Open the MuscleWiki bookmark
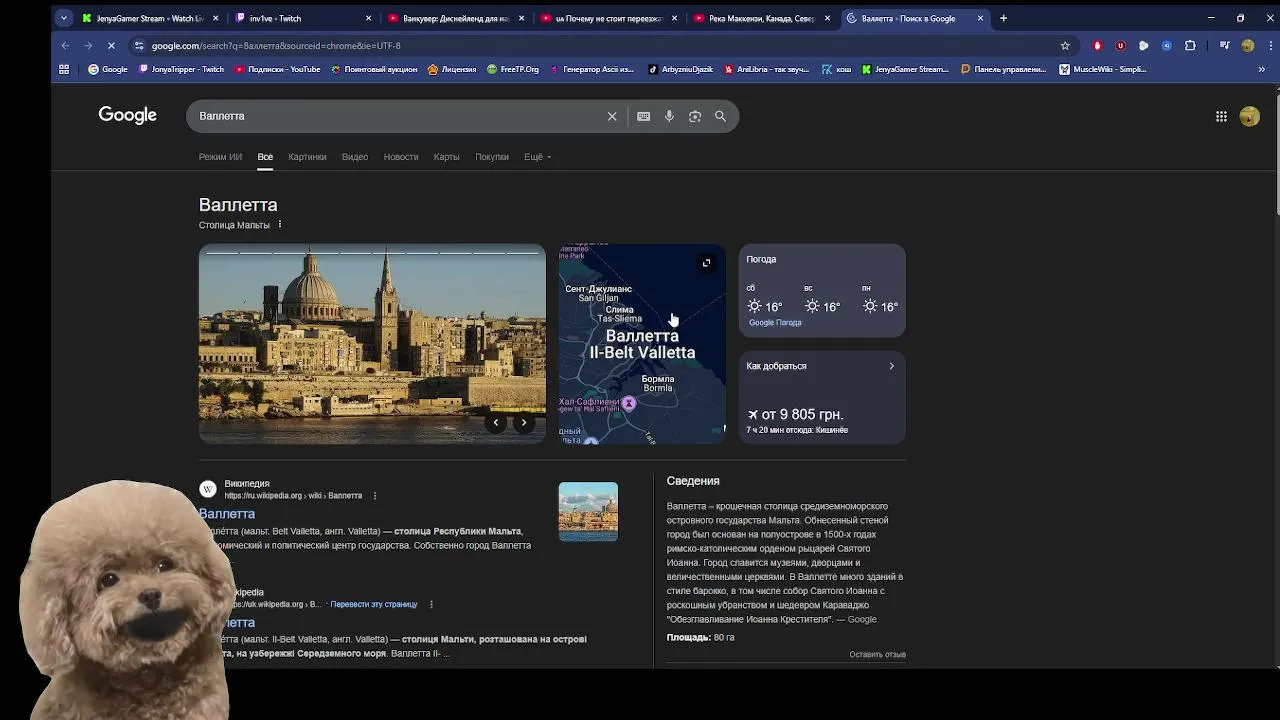1280x720 pixels. [1103, 69]
